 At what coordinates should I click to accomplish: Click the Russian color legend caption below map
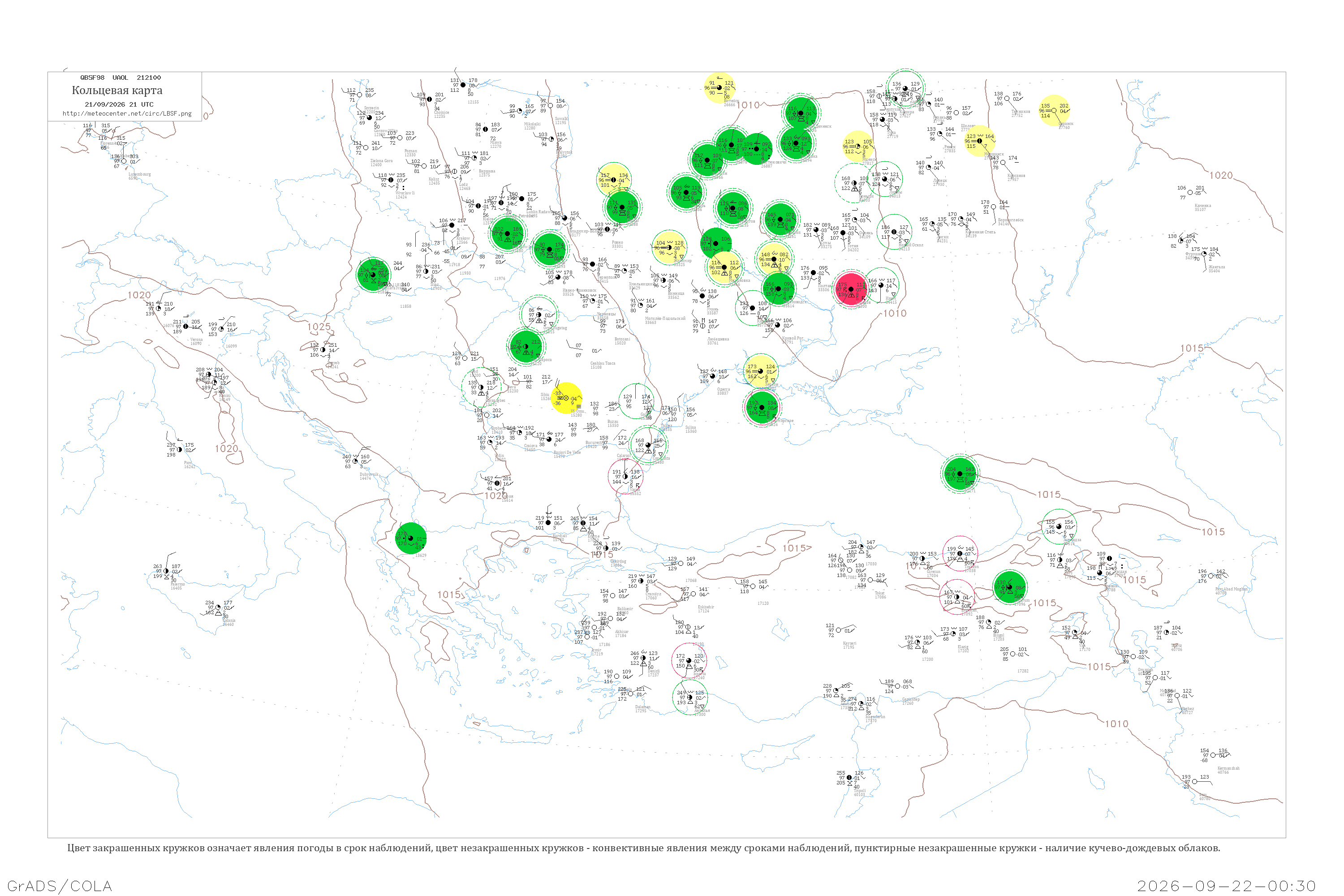pyautogui.click(x=643, y=848)
